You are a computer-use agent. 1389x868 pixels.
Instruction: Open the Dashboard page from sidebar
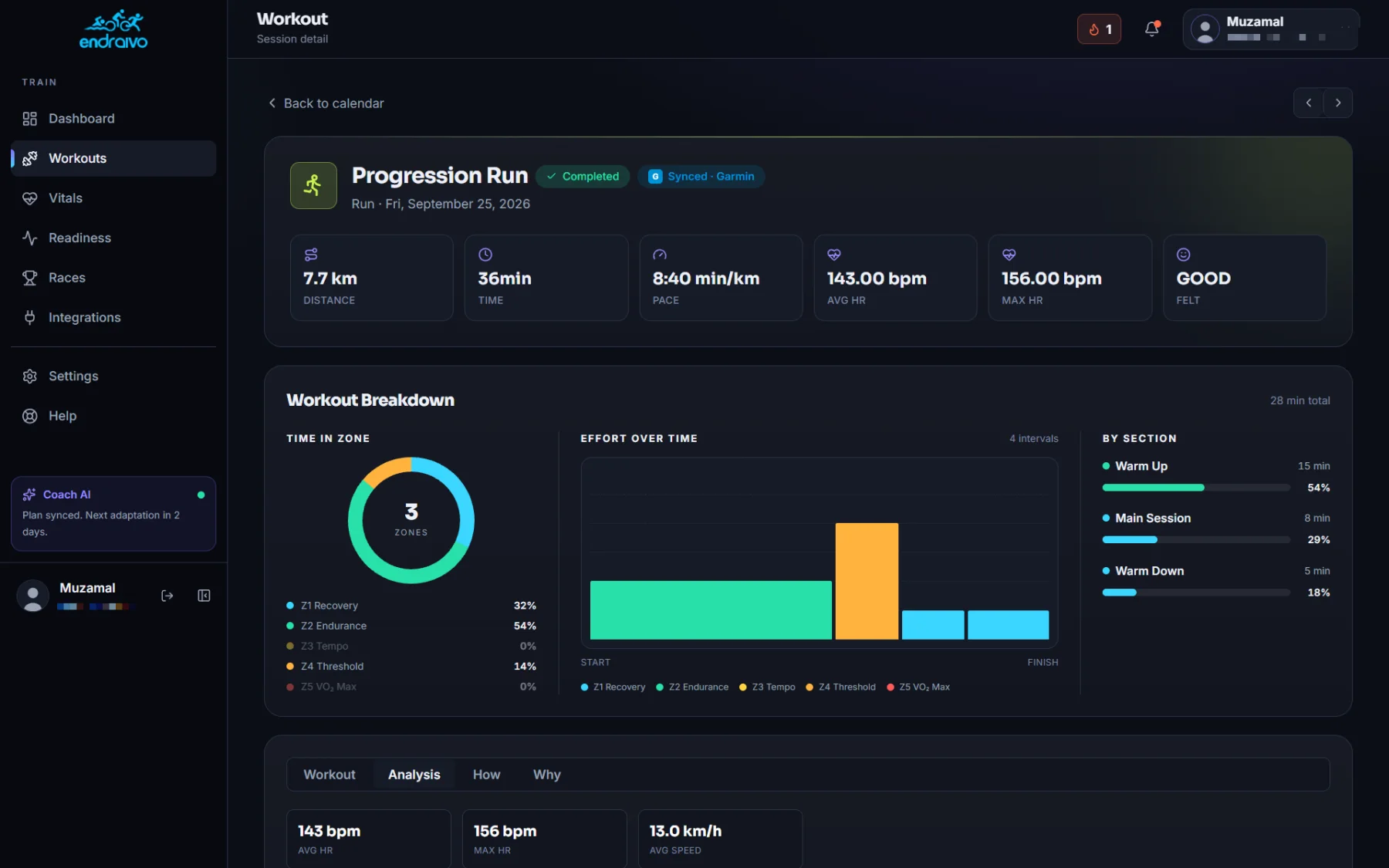pos(113,118)
